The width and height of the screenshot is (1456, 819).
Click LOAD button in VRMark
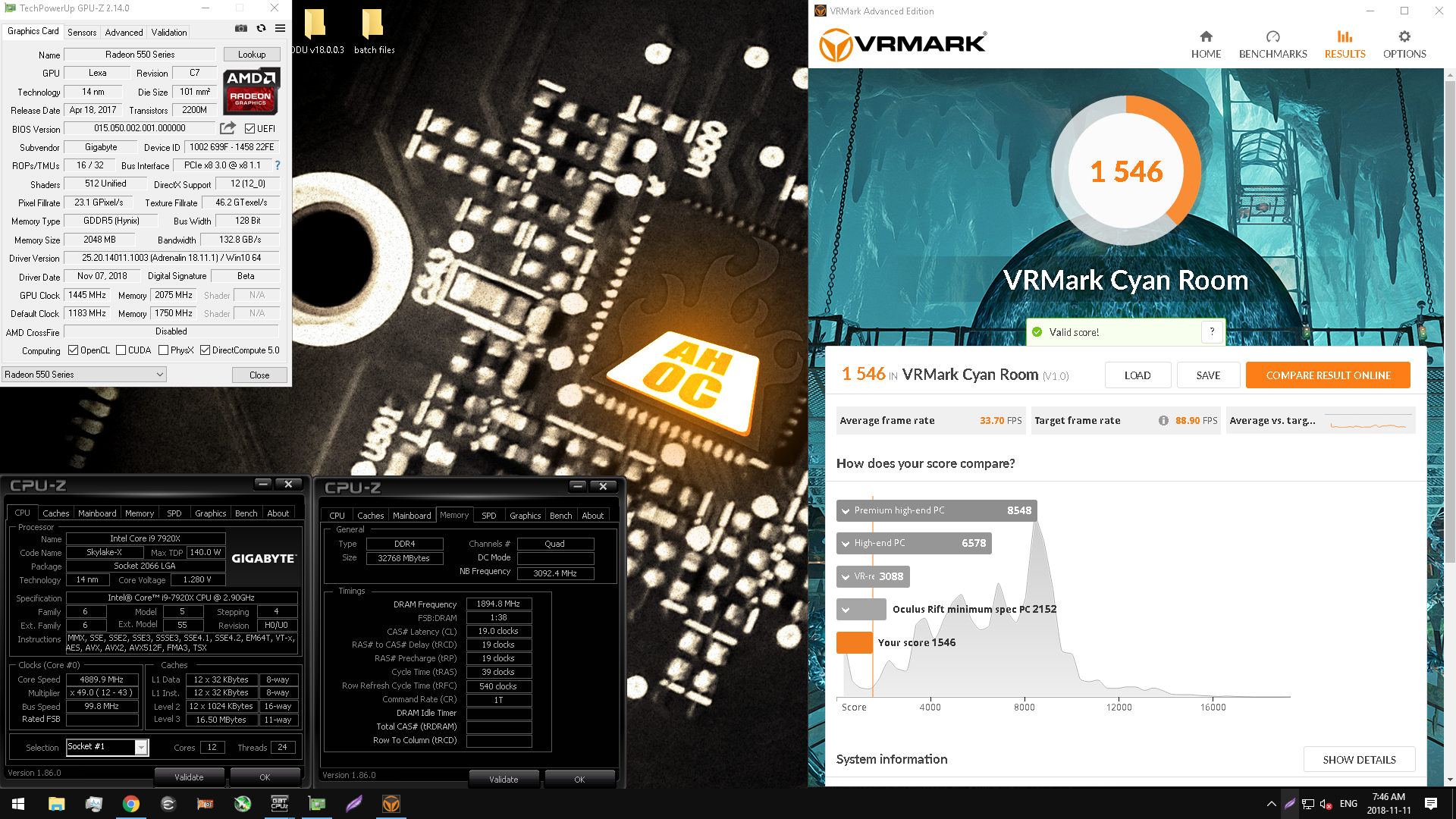click(x=1137, y=375)
